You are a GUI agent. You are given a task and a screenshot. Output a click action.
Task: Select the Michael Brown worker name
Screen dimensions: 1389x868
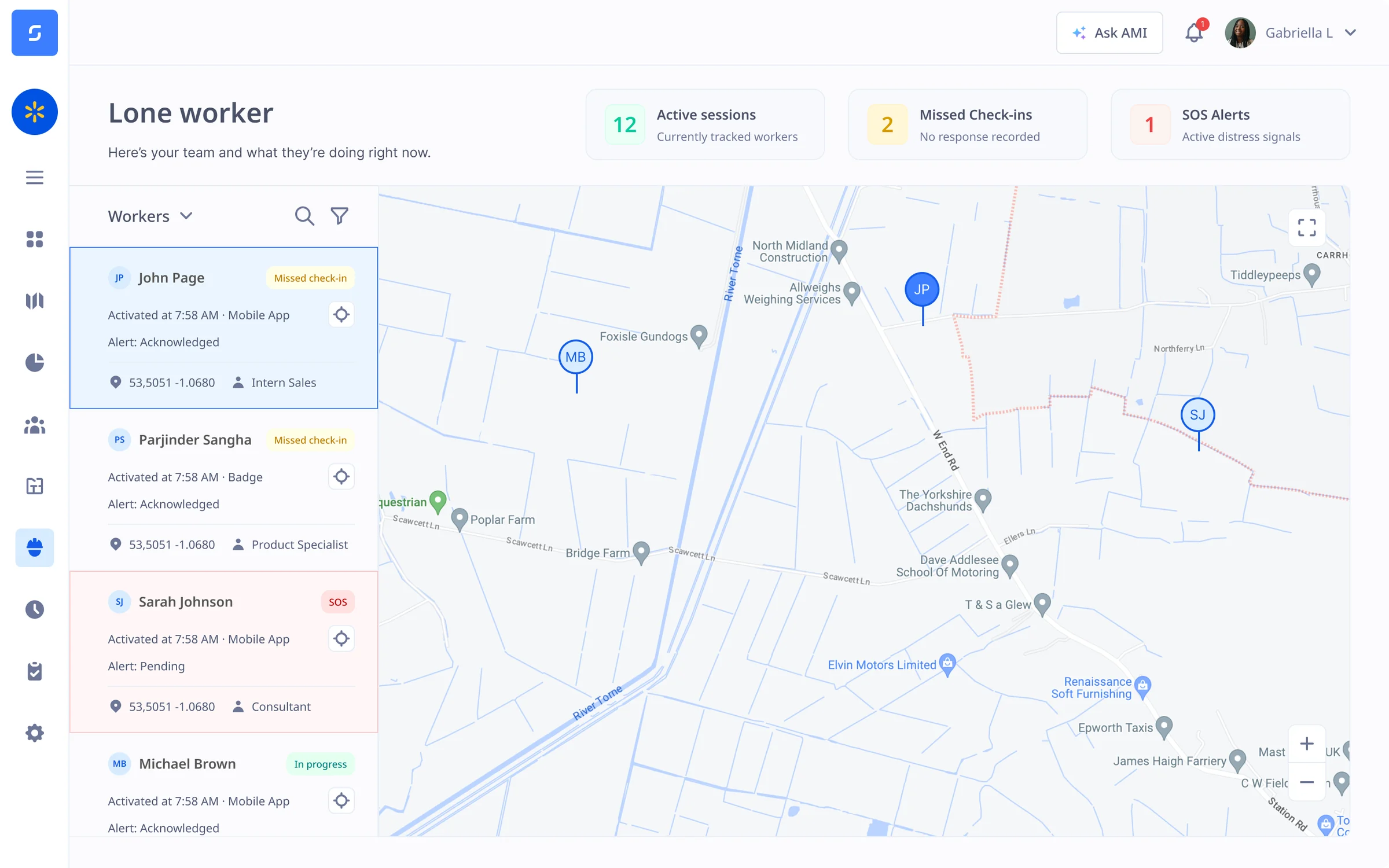tap(188, 764)
